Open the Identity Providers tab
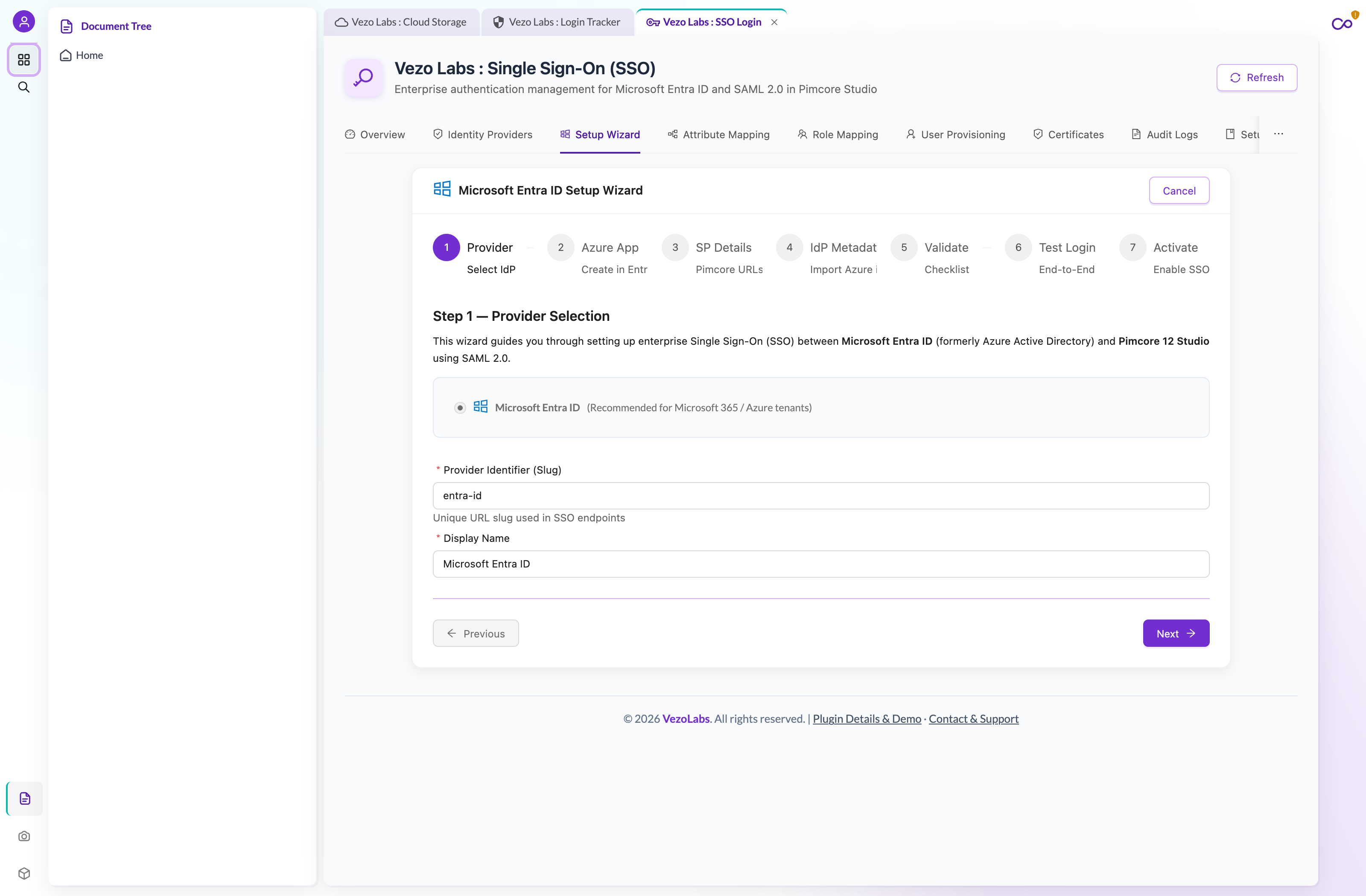Viewport: 1366px width, 896px height. tap(483, 134)
